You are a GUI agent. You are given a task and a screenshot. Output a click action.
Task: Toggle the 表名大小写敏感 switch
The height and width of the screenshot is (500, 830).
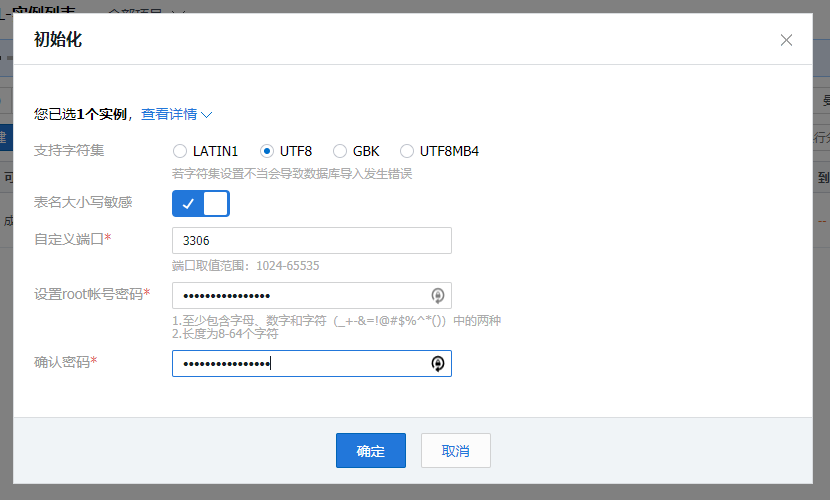[x=201, y=204]
